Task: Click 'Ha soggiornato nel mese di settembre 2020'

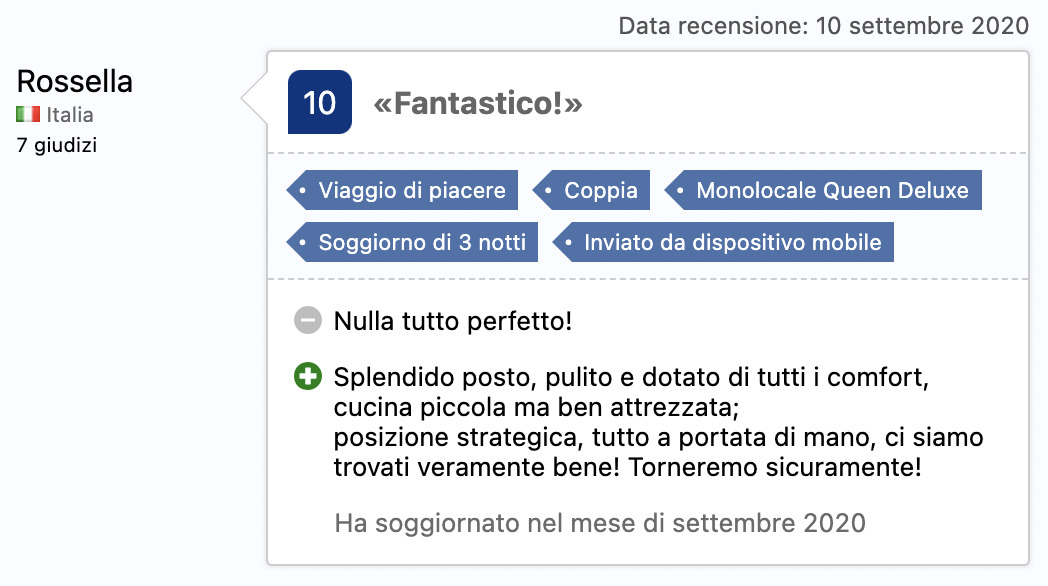Action: click(x=600, y=523)
